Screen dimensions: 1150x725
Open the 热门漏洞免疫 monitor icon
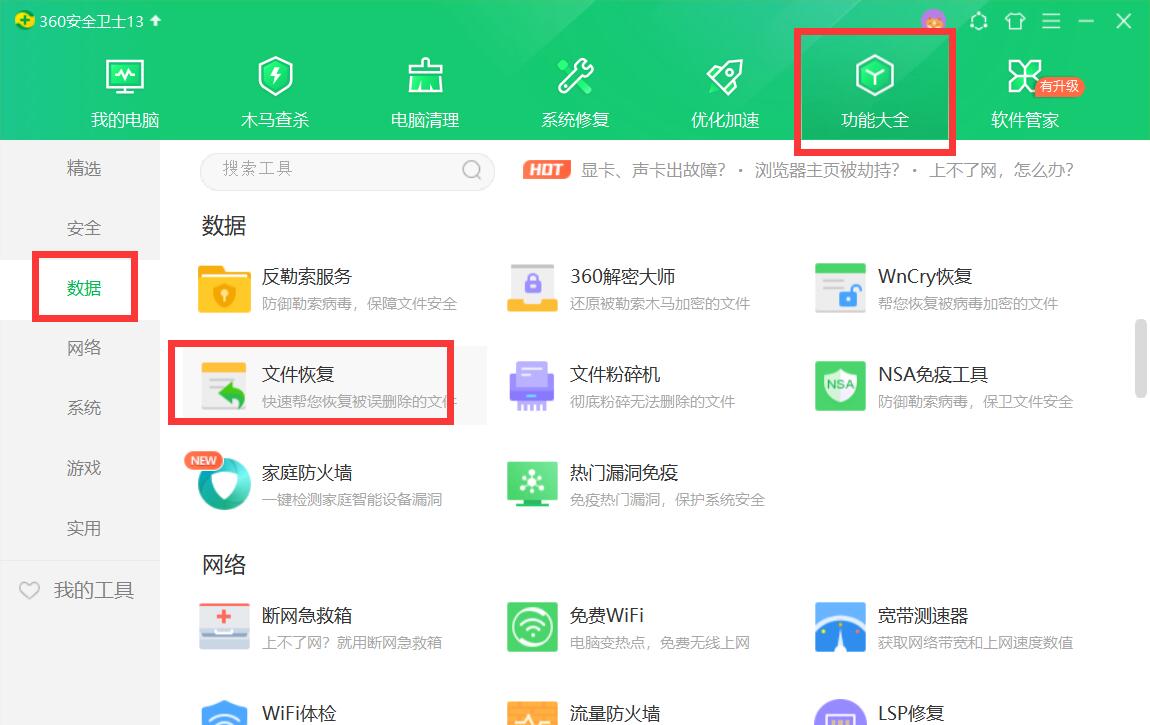532,484
